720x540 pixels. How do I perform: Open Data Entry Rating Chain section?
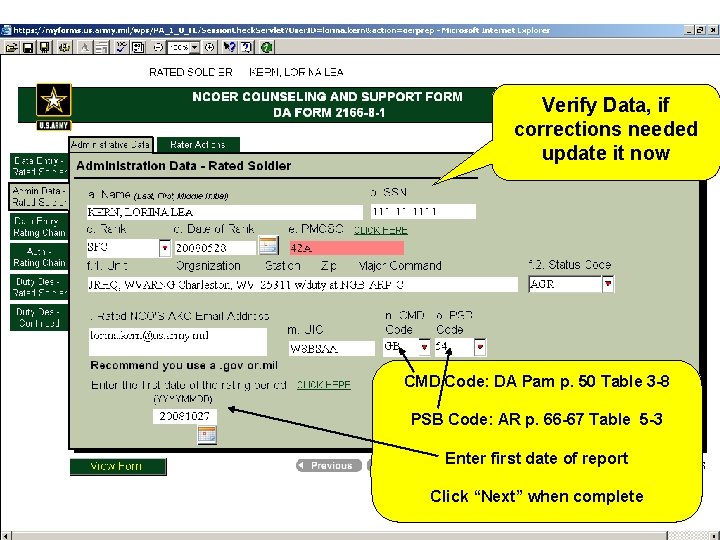pos(39,226)
